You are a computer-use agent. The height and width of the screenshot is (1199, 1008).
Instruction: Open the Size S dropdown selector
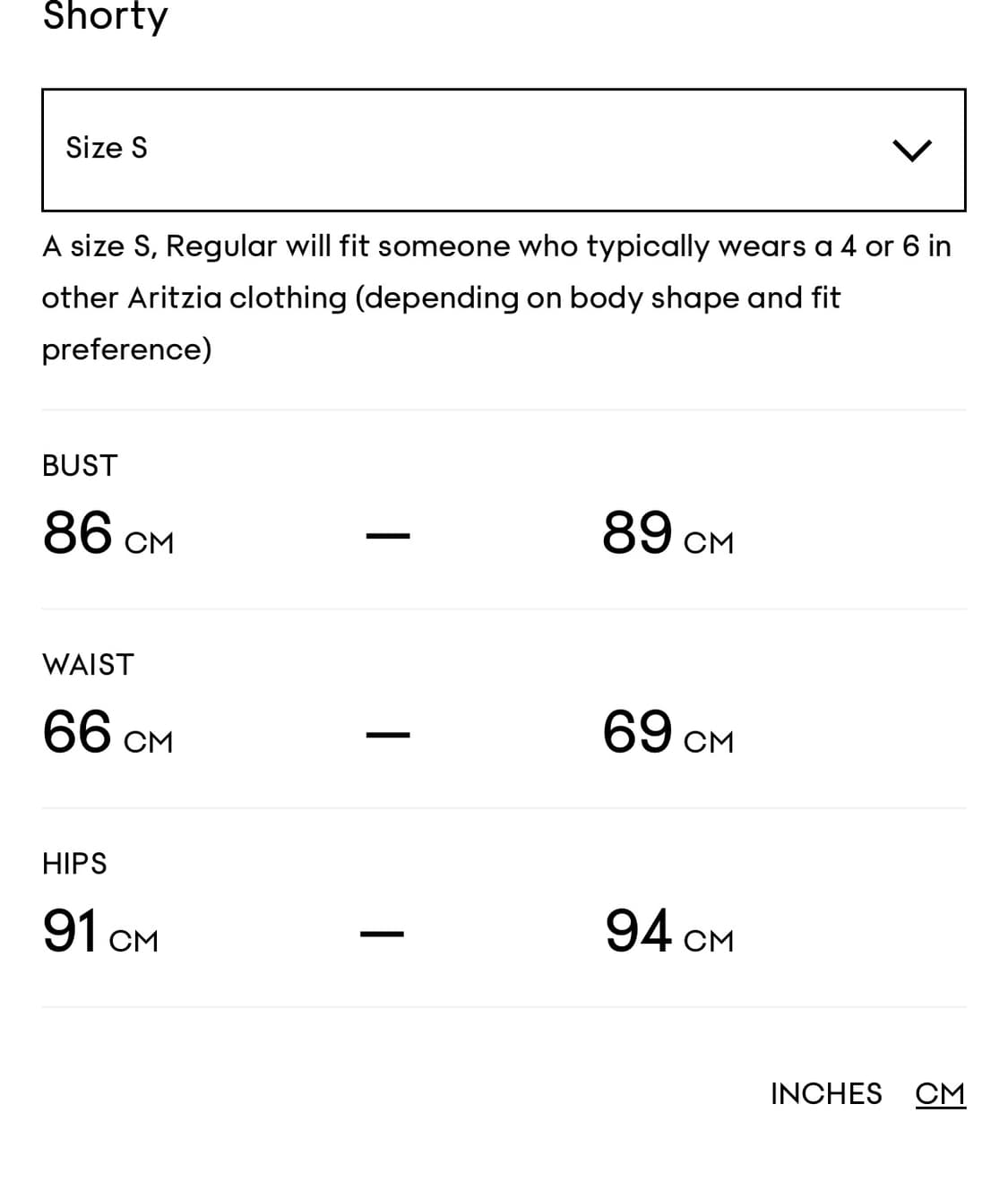pos(503,150)
